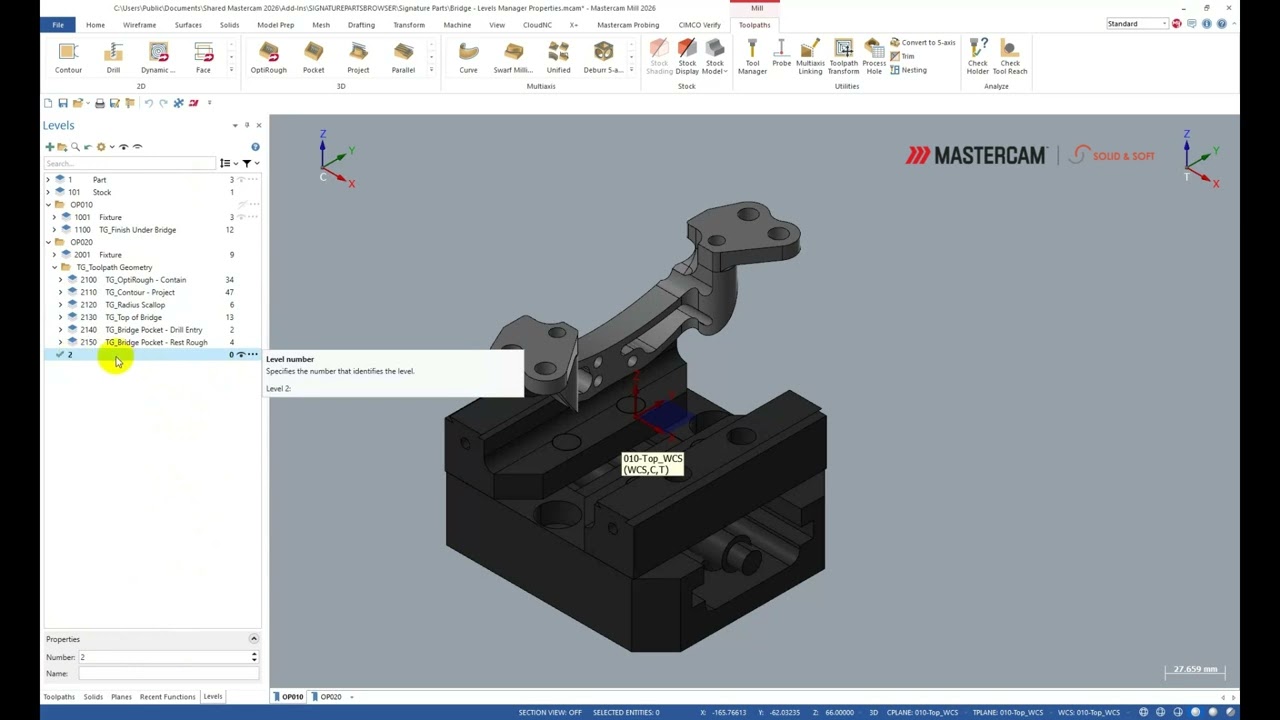
Task: Switch to the Planes manager tab
Action: pos(121,696)
